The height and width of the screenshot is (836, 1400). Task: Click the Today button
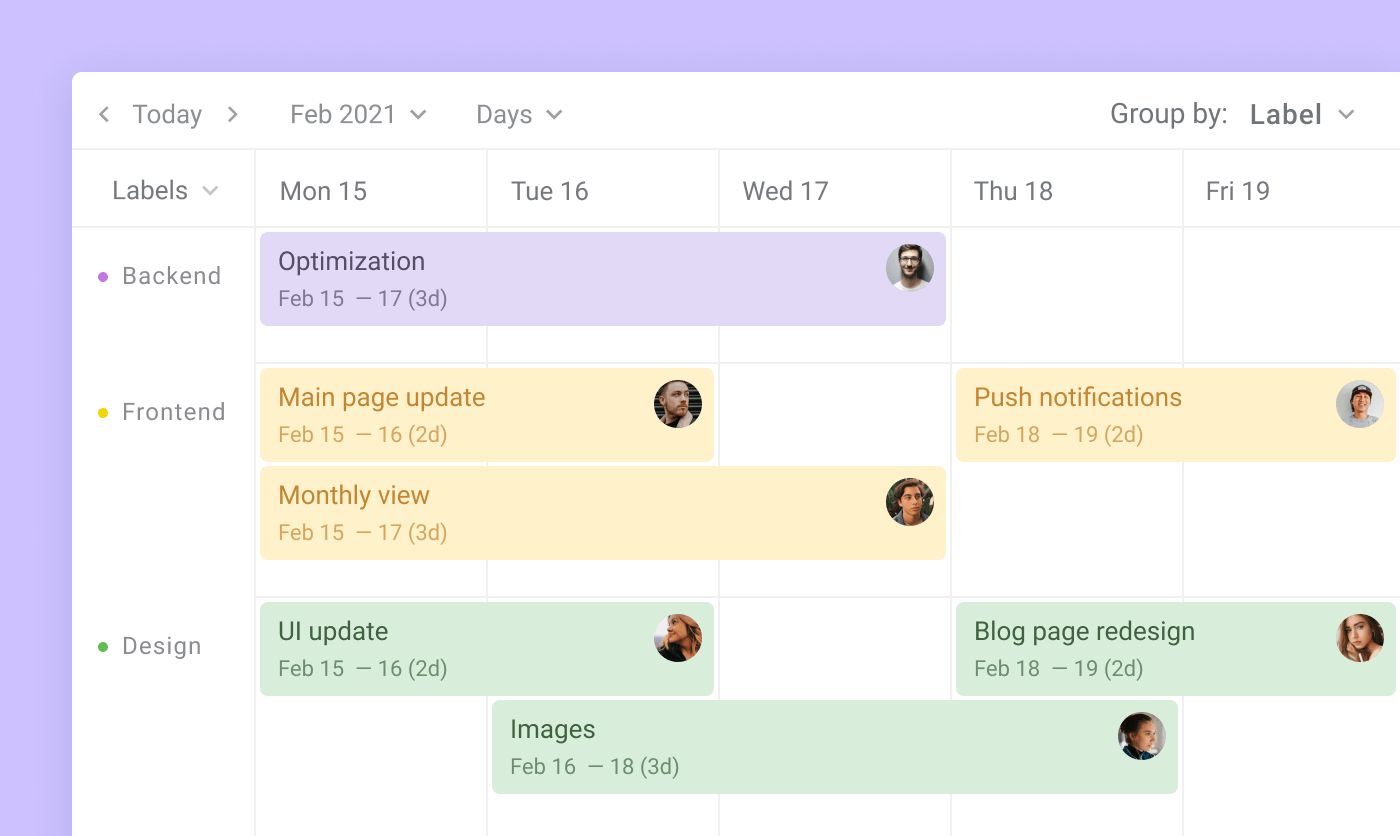pyautogui.click(x=167, y=114)
